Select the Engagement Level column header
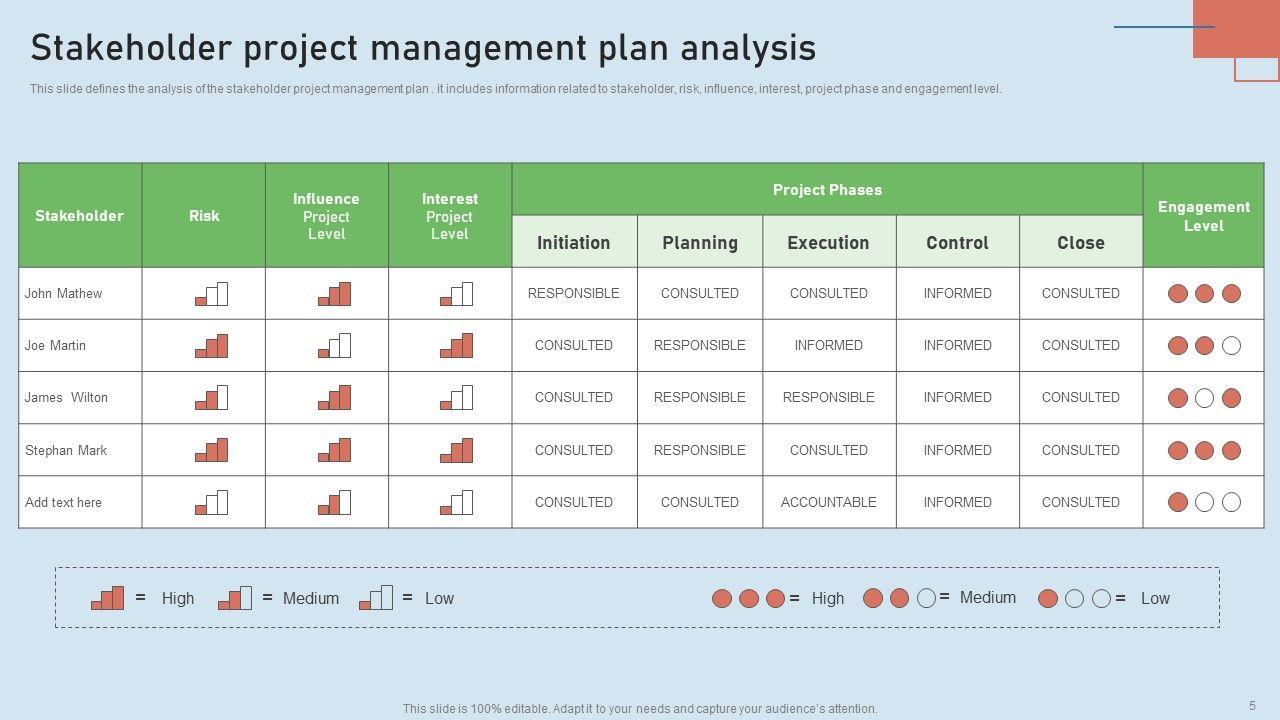1280x720 pixels. [x=1203, y=216]
